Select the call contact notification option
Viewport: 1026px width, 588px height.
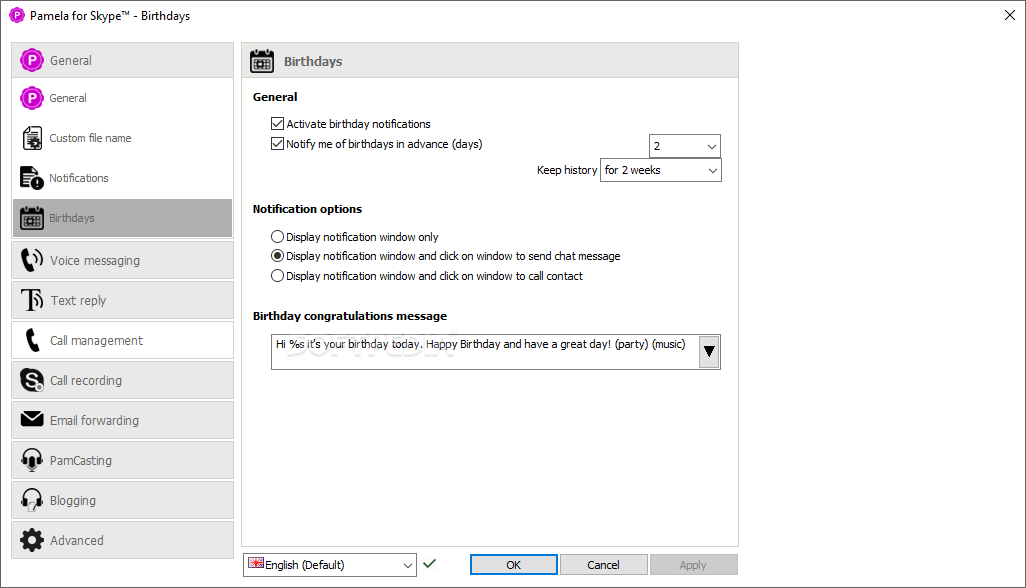point(277,276)
